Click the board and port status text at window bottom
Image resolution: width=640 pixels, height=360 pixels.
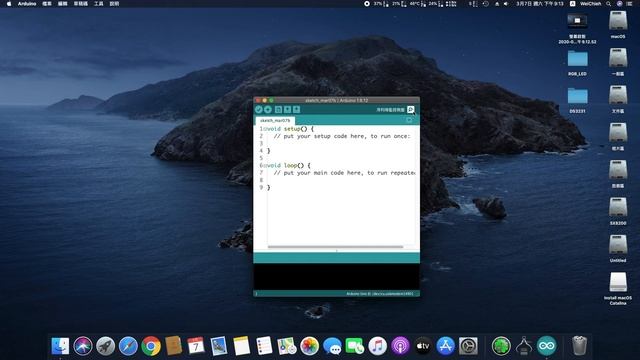click(380, 293)
